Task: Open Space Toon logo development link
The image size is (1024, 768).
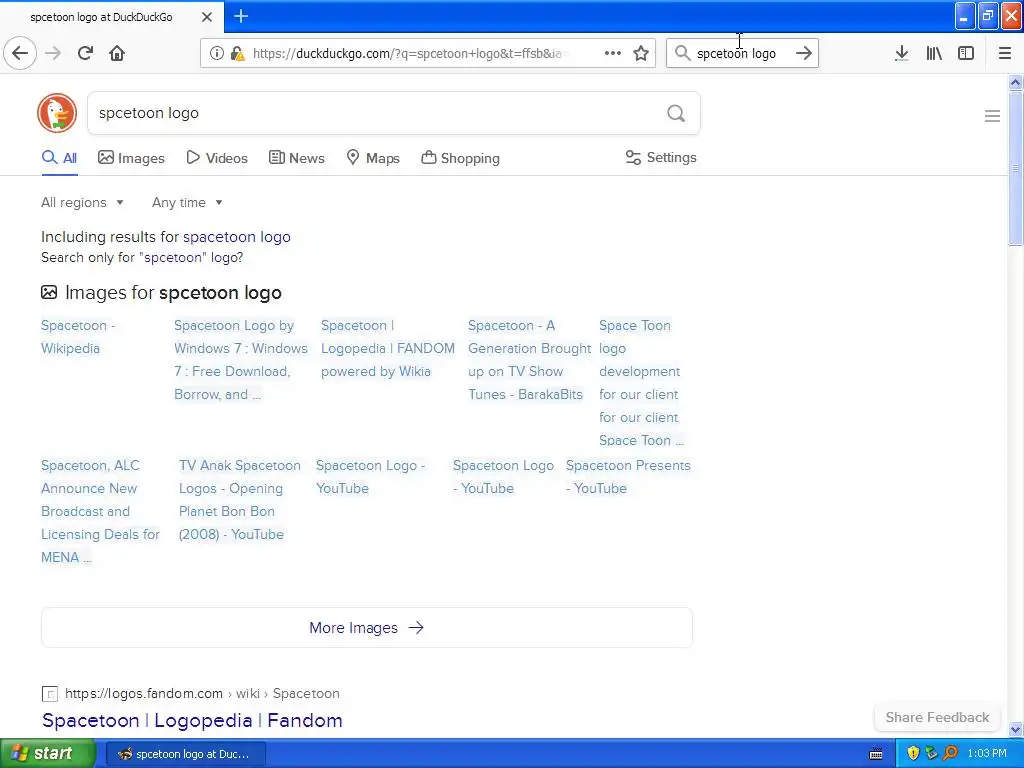Action: [641, 383]
